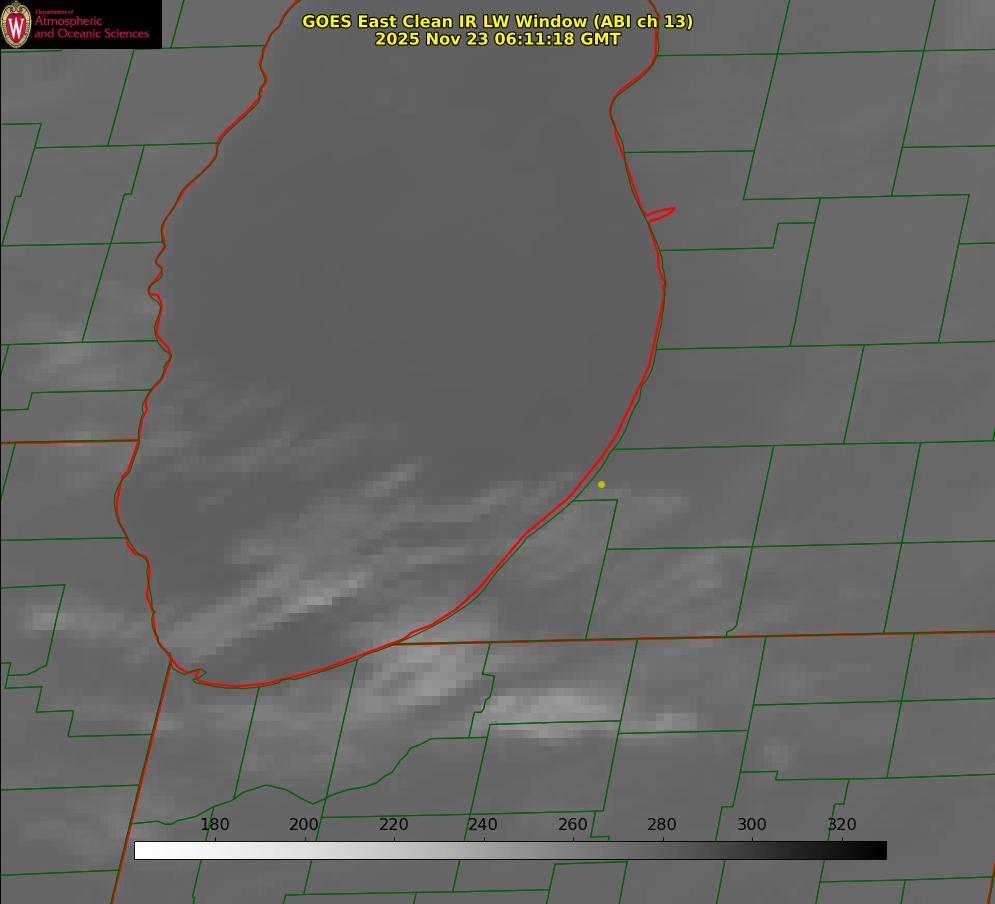
Task: Click the University of Wisconsin crest logo
Action: coord(17,25)
